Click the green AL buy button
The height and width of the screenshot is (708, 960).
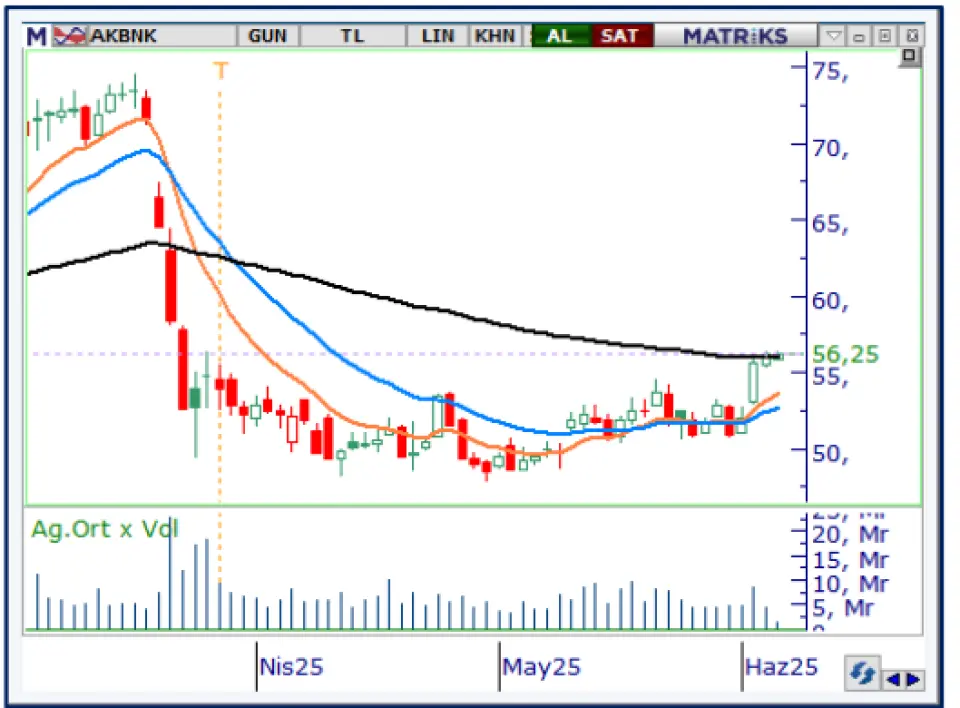click(560, 36)
